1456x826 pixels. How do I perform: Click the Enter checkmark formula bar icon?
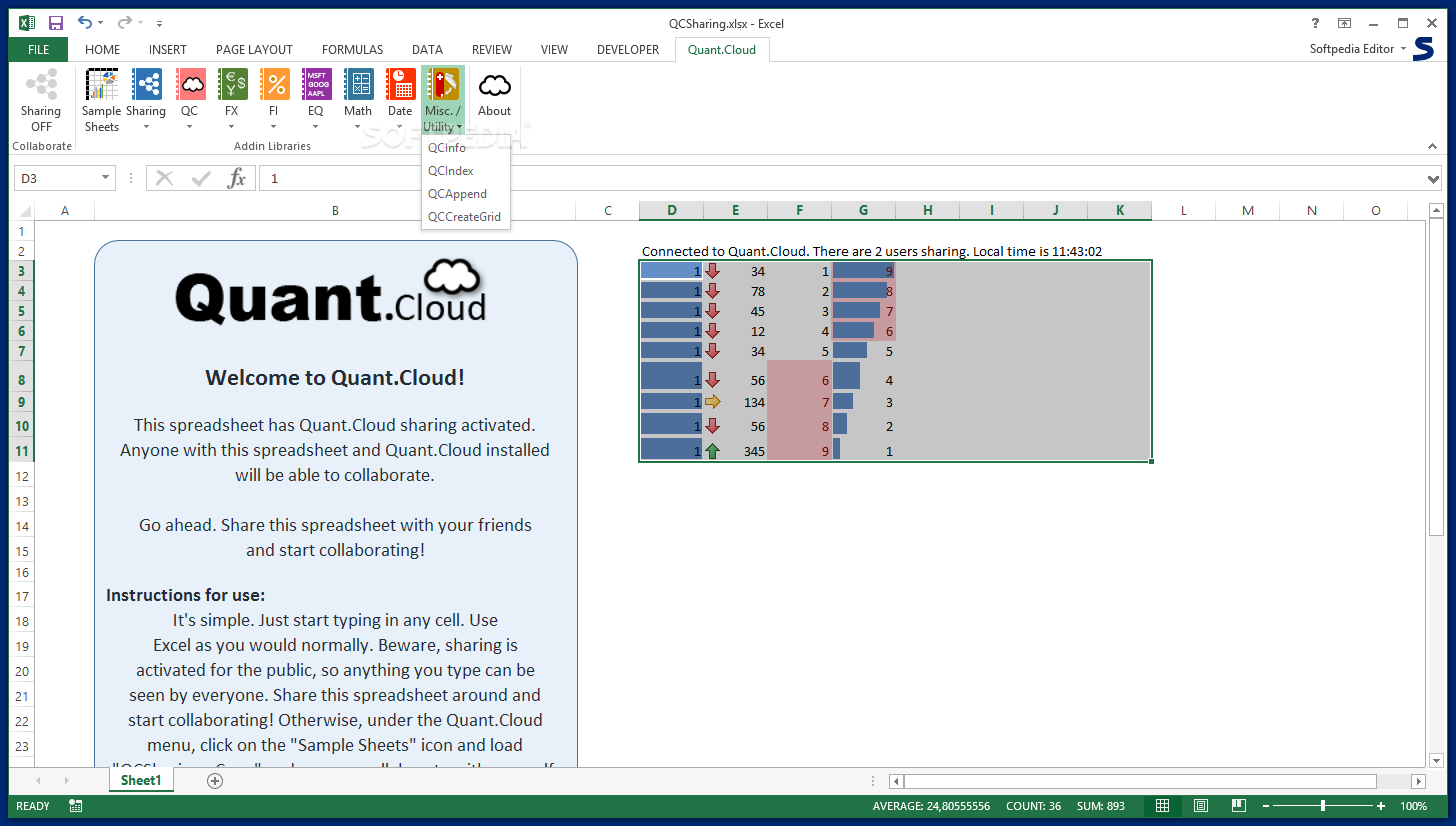point(201,178)
